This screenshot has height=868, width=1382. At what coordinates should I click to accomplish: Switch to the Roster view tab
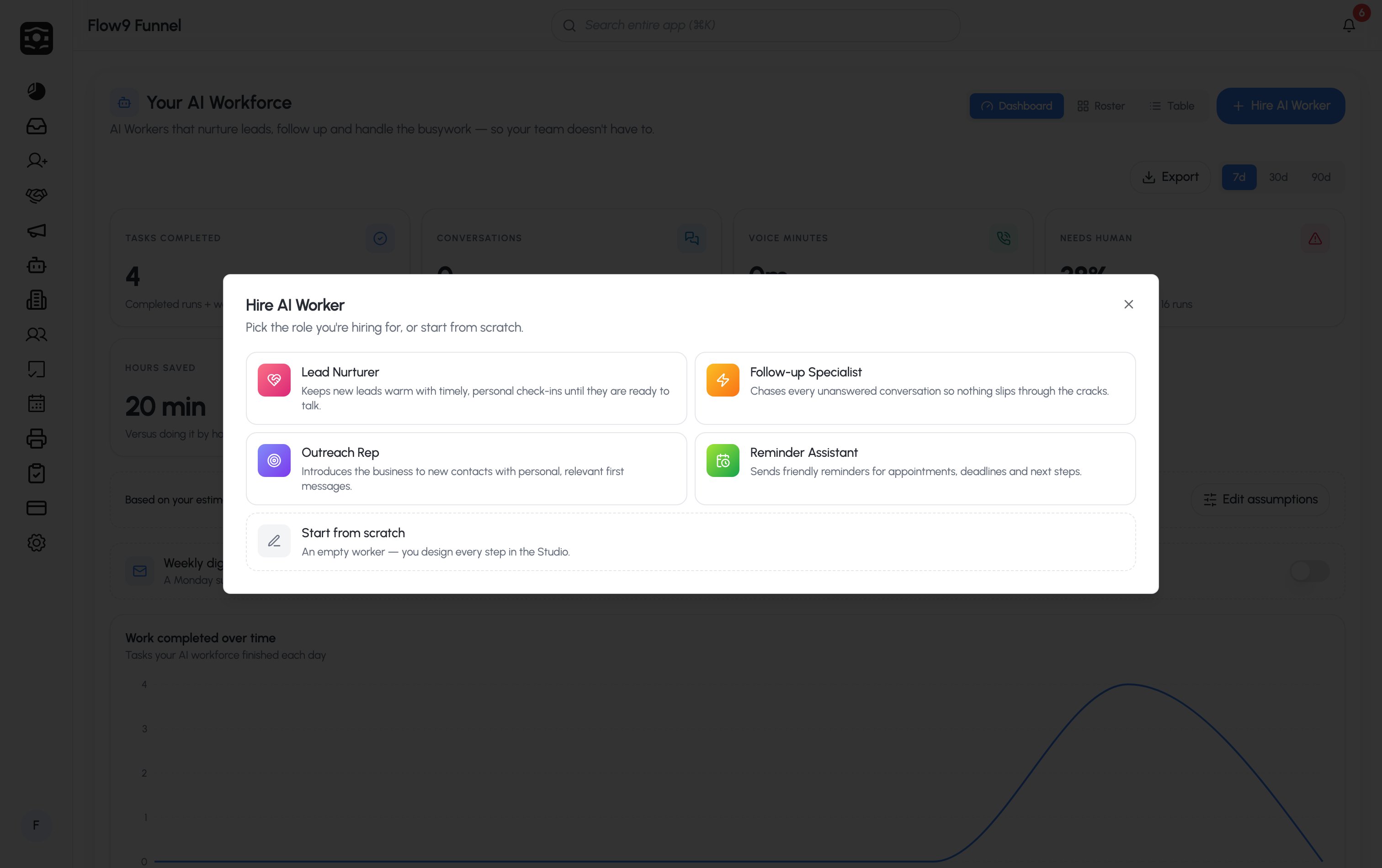coord(1101,106)
